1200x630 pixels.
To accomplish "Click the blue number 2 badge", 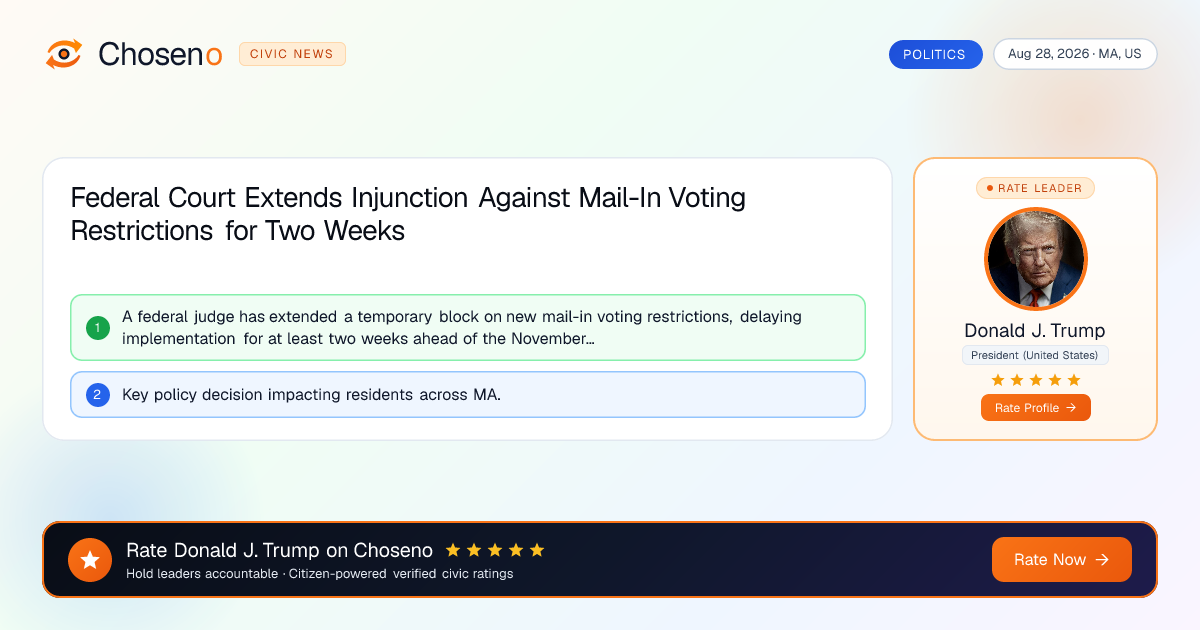I will pyautogui.click(x=98, y=395).
